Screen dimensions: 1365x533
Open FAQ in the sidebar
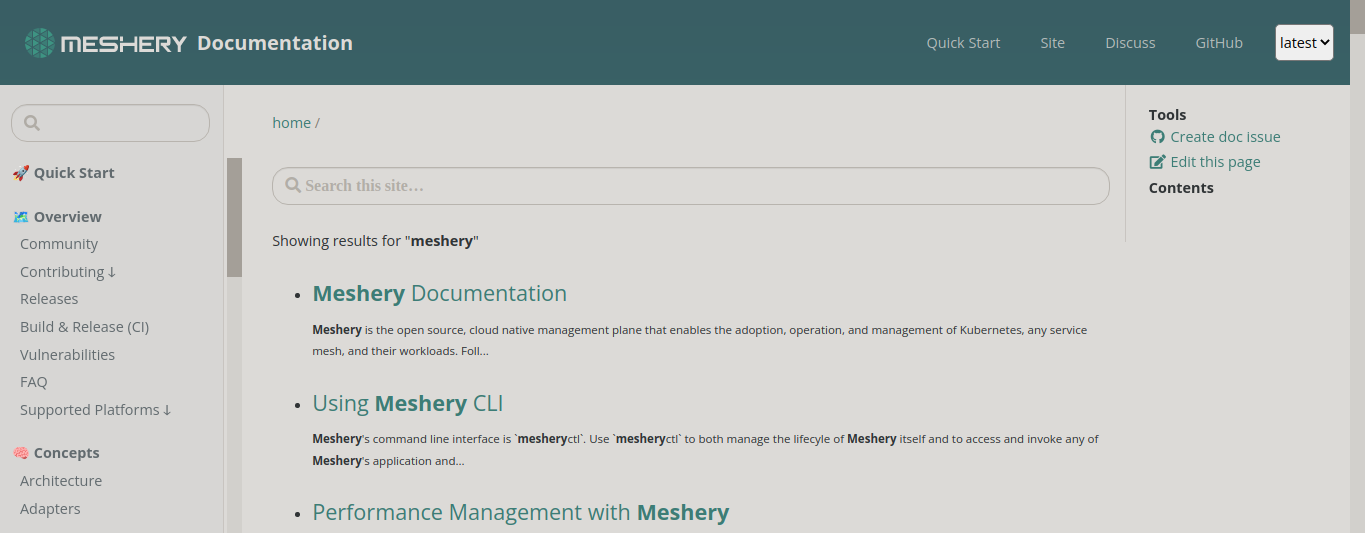pyautogui.click(x=34, y=382)
